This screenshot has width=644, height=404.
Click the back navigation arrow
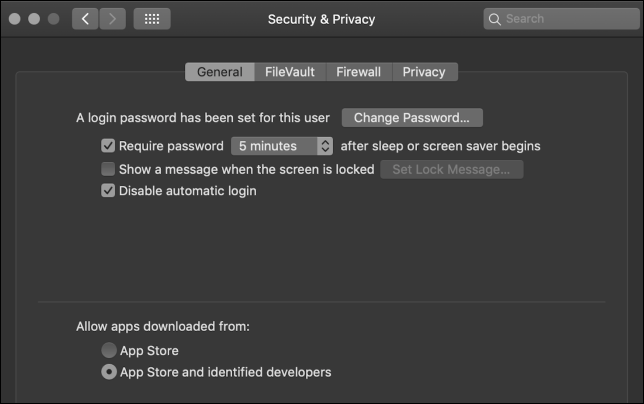coord(85,19)
